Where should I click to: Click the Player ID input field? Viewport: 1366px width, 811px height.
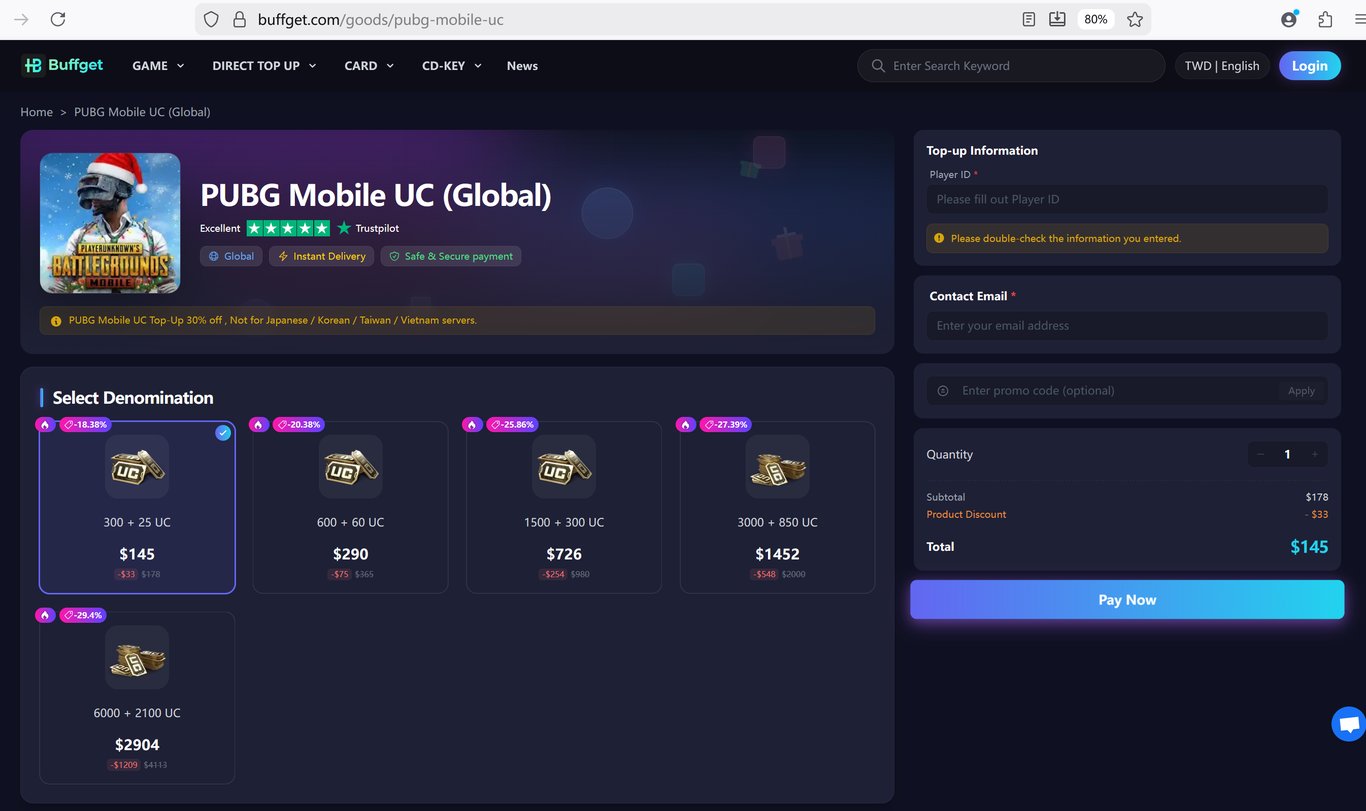coord(1127,199)
